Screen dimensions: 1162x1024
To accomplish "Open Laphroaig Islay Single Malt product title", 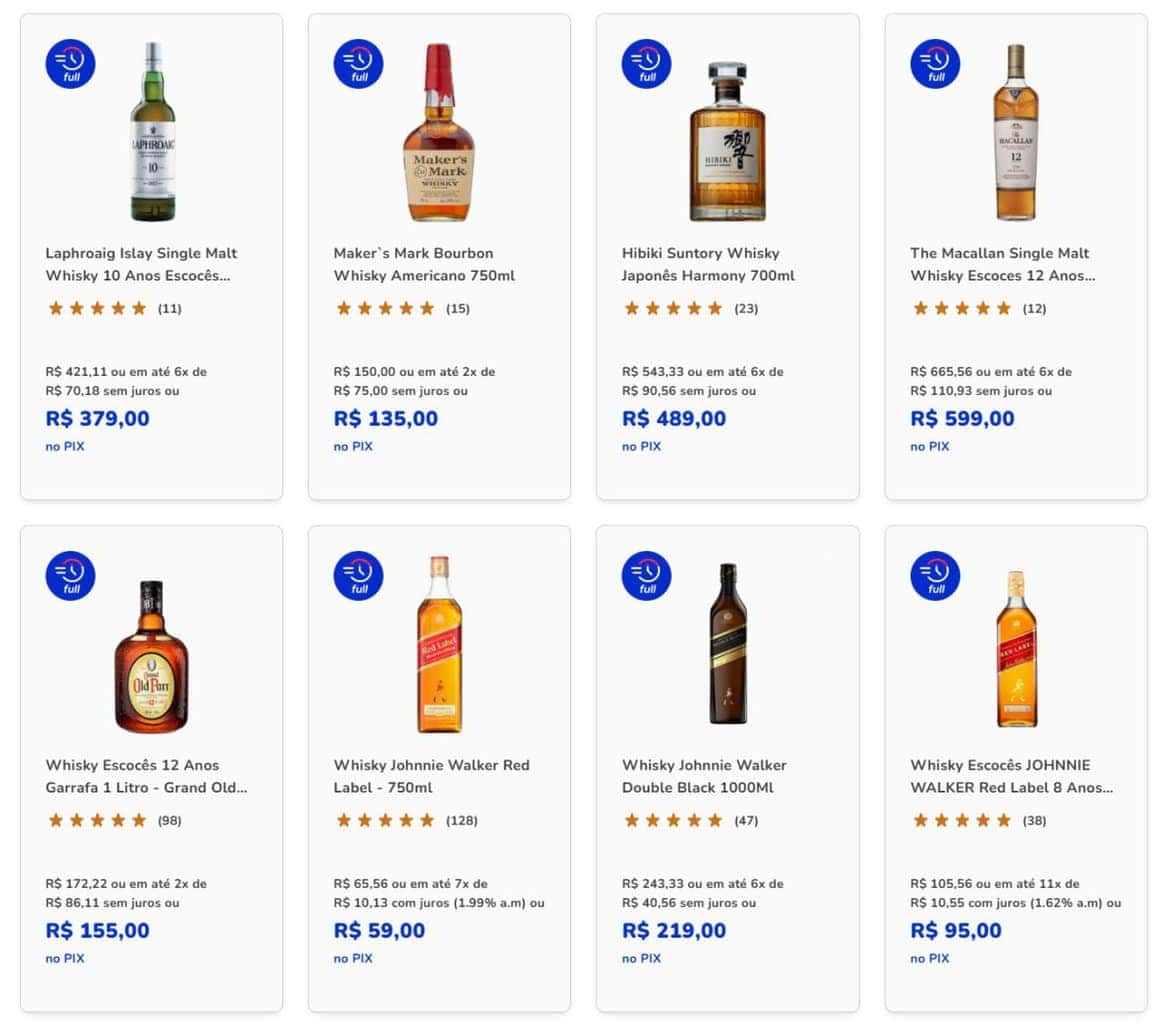I will pyautogui.click(x=141, y=264).
